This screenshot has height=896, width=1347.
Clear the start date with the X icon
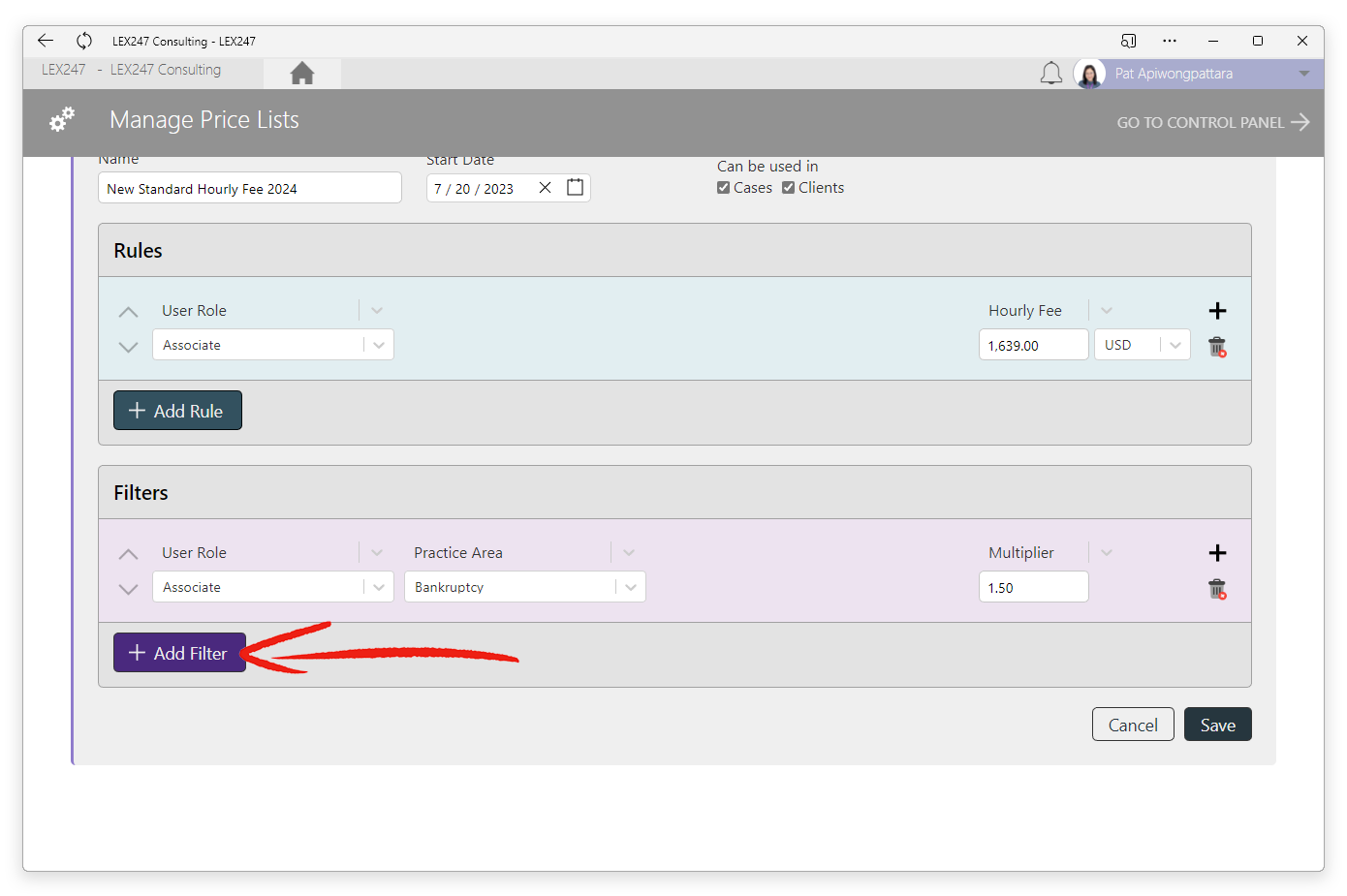[546, 188]
